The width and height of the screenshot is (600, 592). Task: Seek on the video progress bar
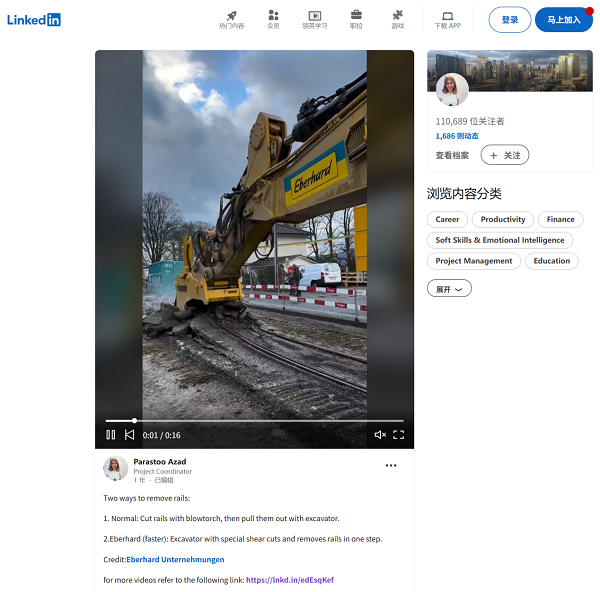point(255,420)
